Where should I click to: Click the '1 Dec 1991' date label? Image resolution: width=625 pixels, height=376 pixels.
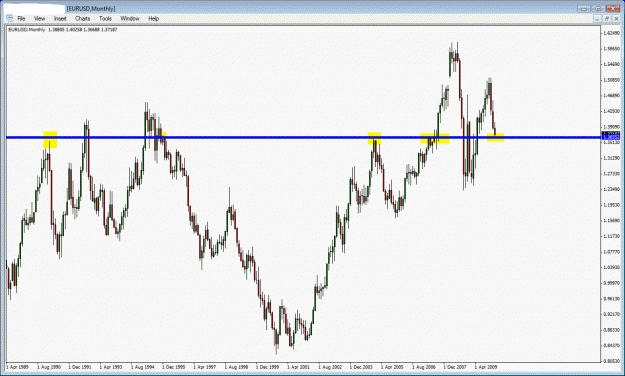coord(80,367)
